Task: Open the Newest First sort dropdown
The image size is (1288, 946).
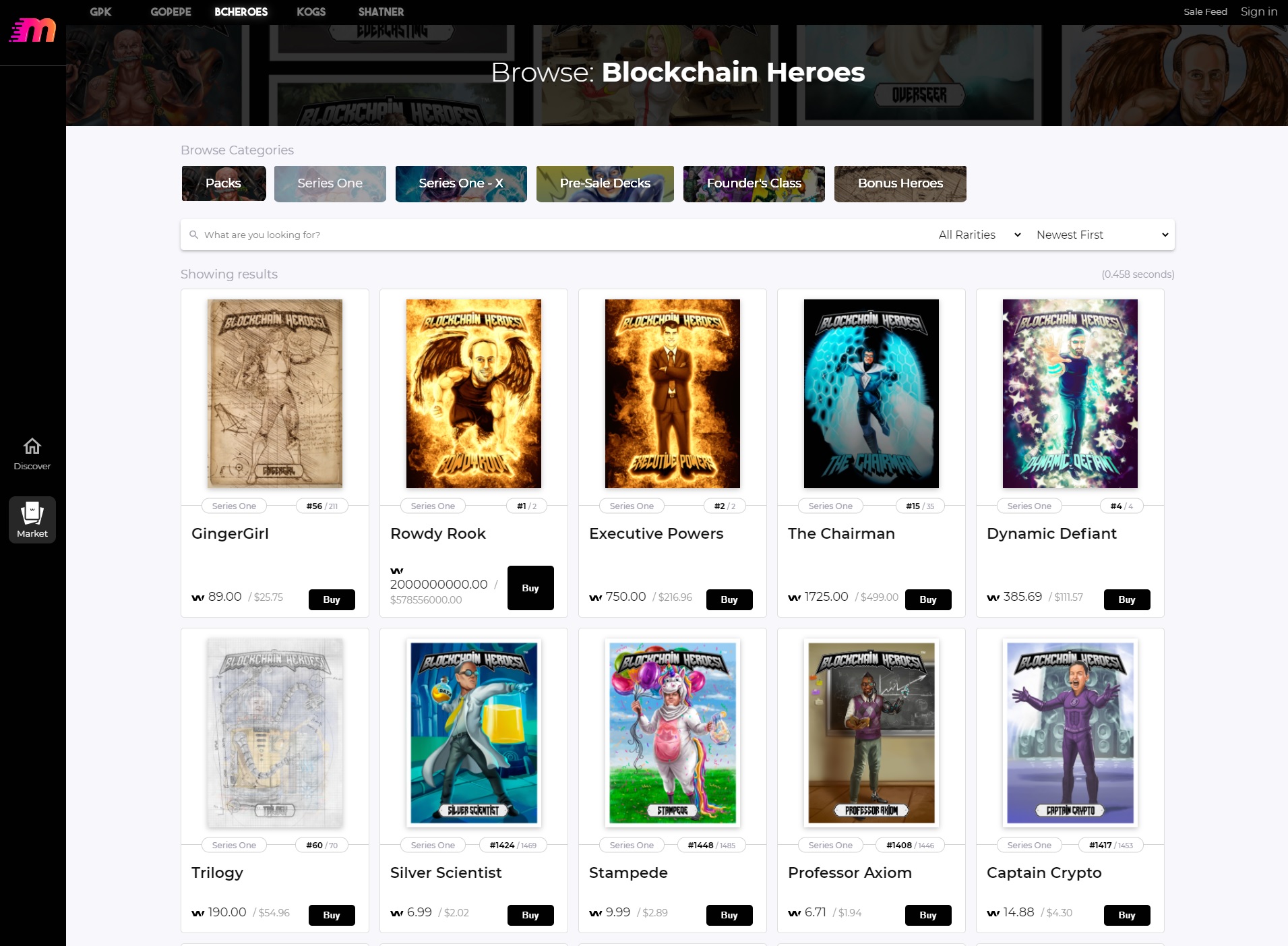Action: [1103, 235]
